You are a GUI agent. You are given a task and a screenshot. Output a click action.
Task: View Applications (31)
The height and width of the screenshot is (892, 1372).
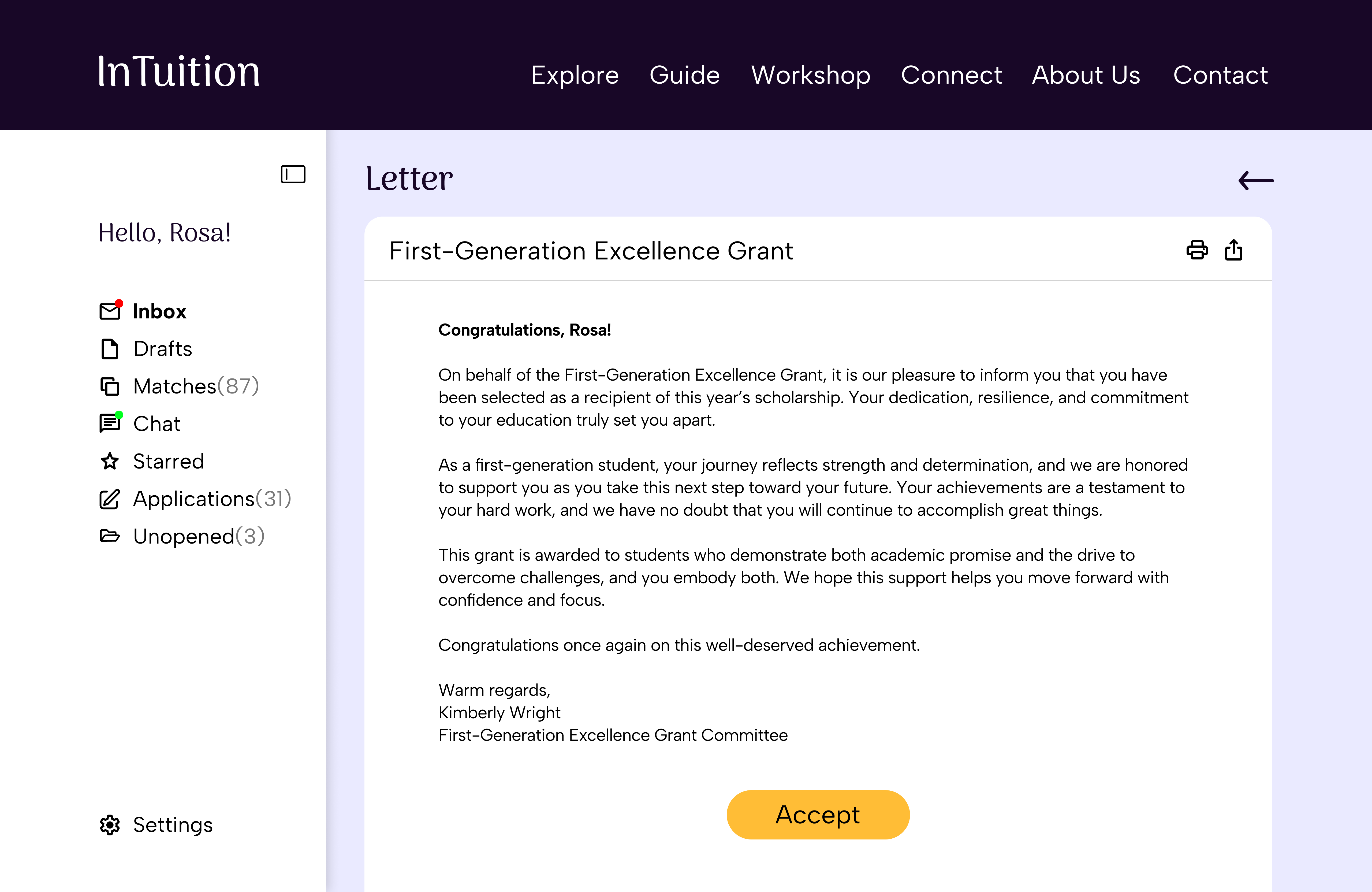213,499
